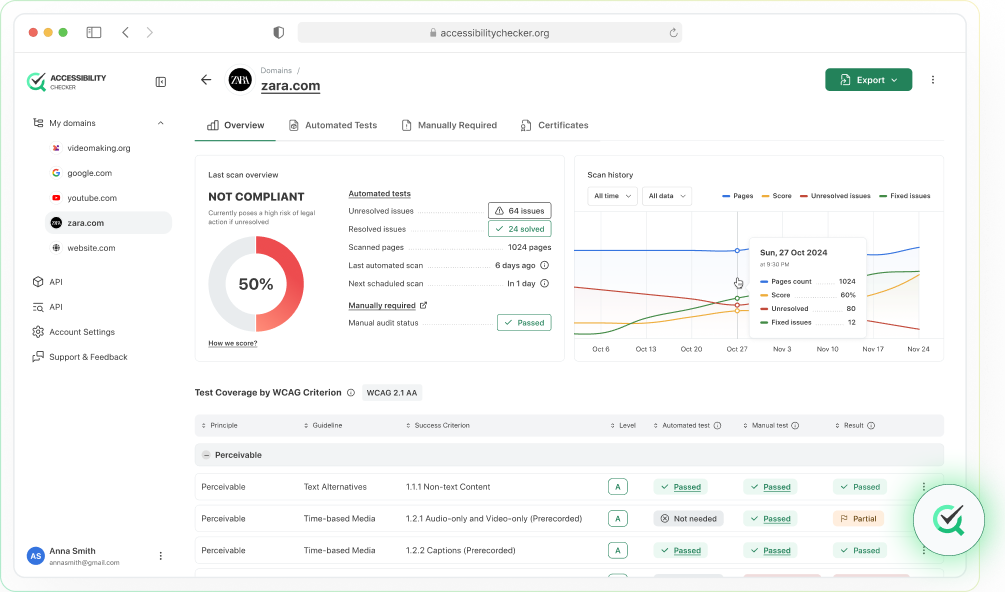Click the AS user avatar

[36, 556]
